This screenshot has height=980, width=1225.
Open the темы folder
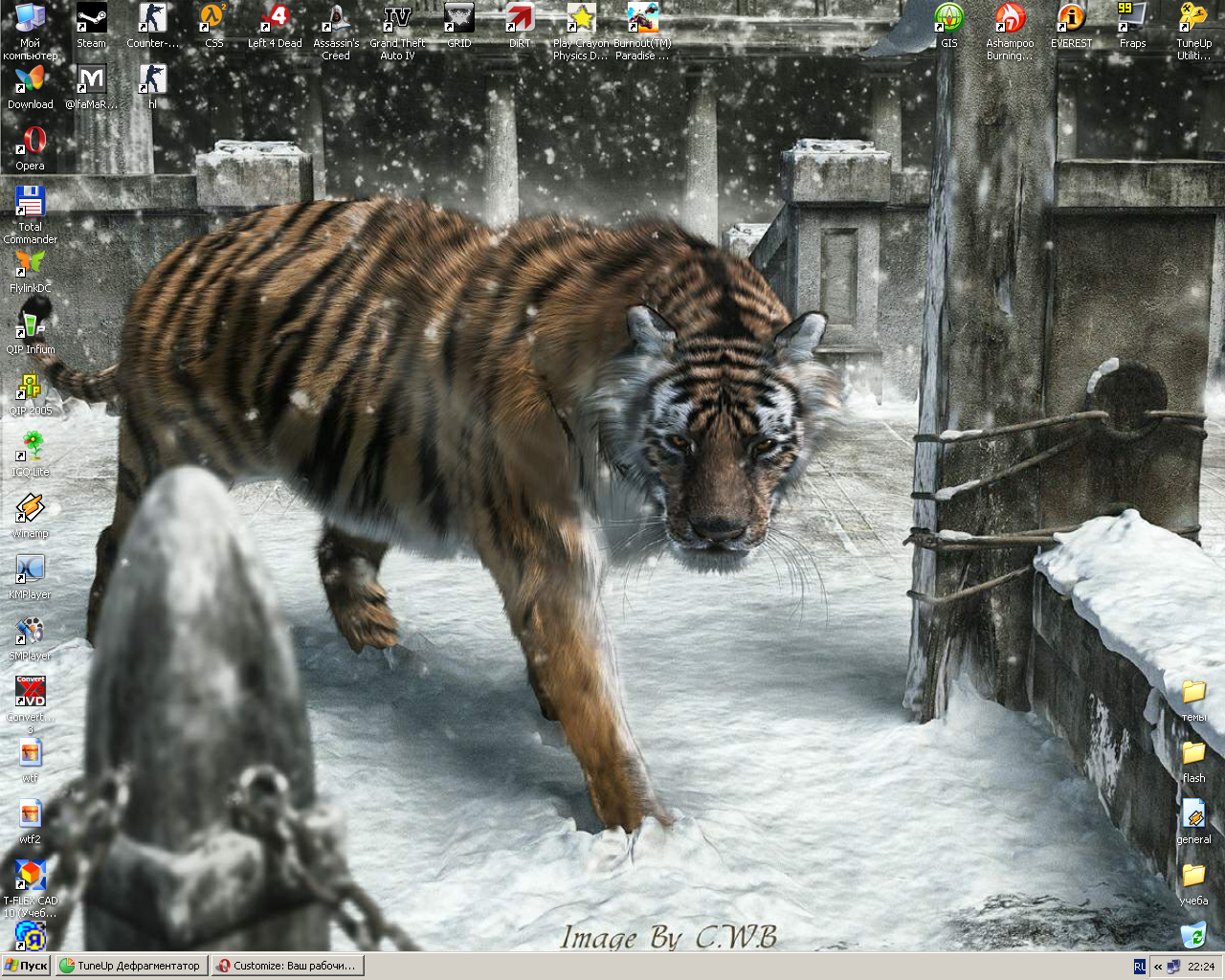pyautogui.click(x=1193, y=700)
